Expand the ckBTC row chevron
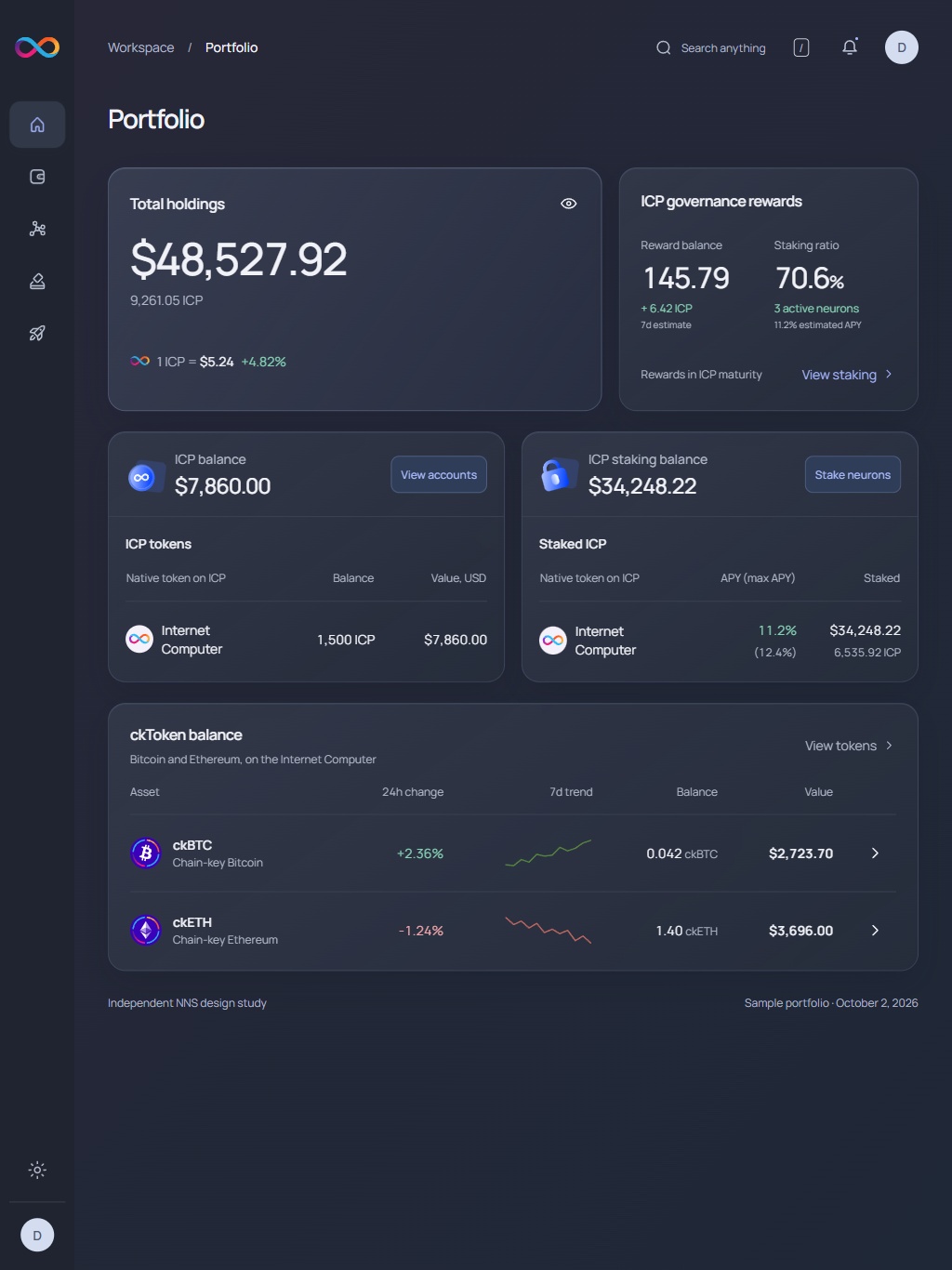Image resolution: width=952 pixels, height=1270 pixels. click(x=875, y=853)
